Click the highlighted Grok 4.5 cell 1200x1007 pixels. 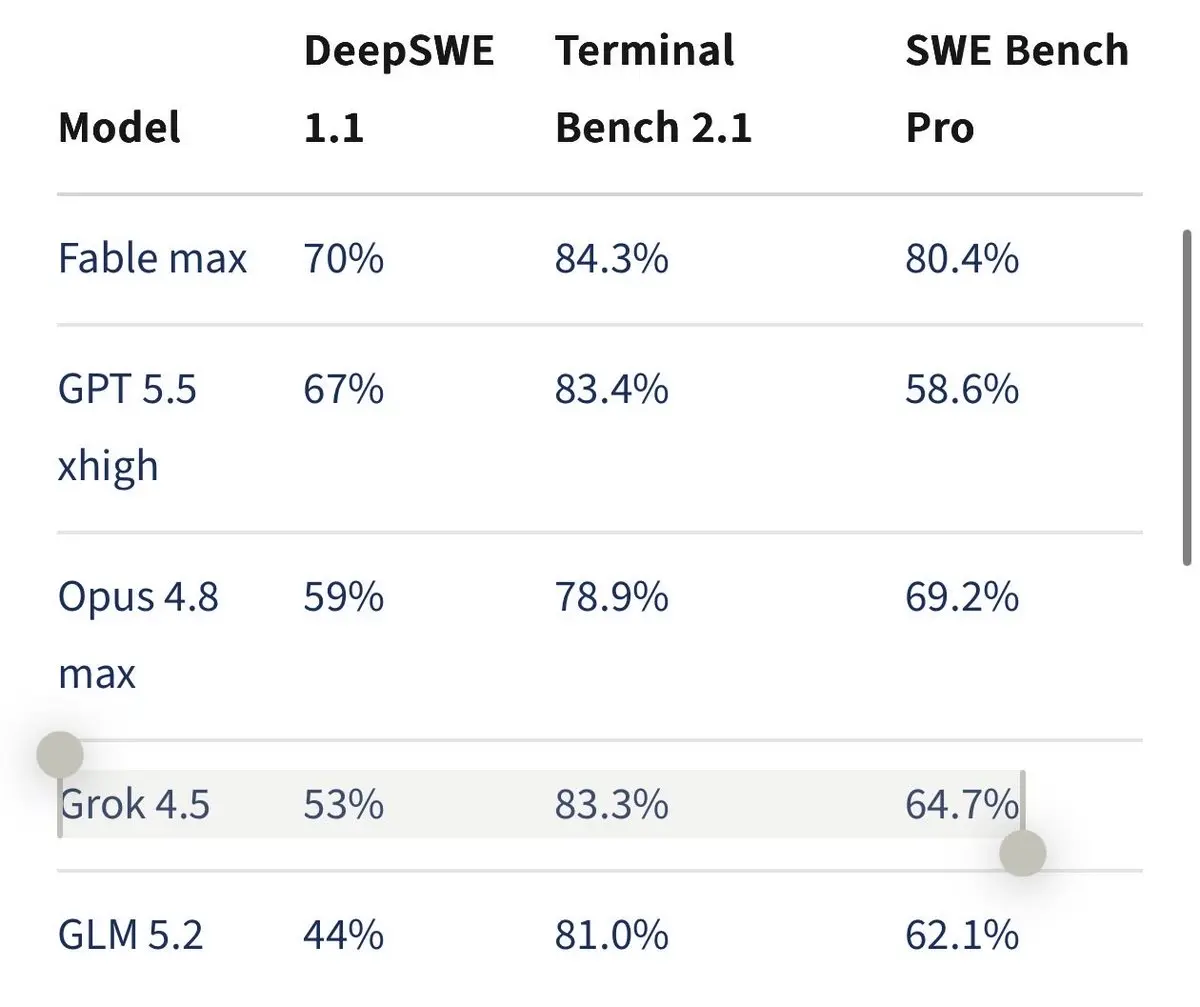click(x=134, y=804)
